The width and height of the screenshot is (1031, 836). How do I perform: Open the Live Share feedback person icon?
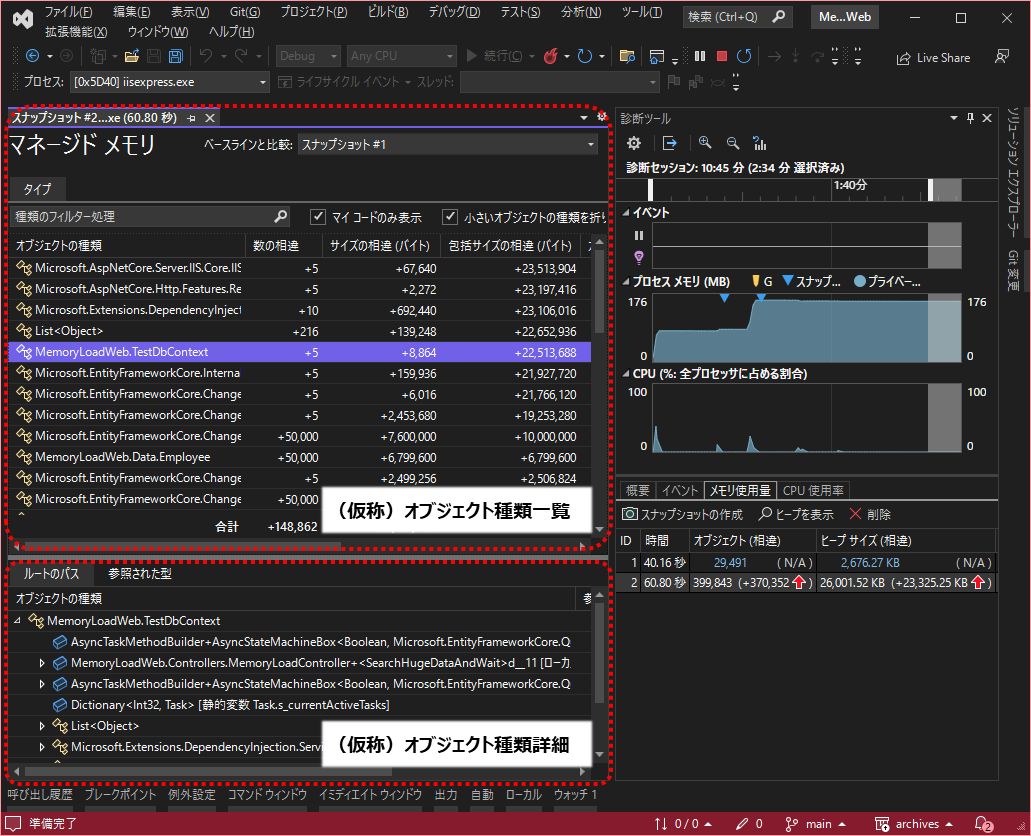click(1001, 57)
